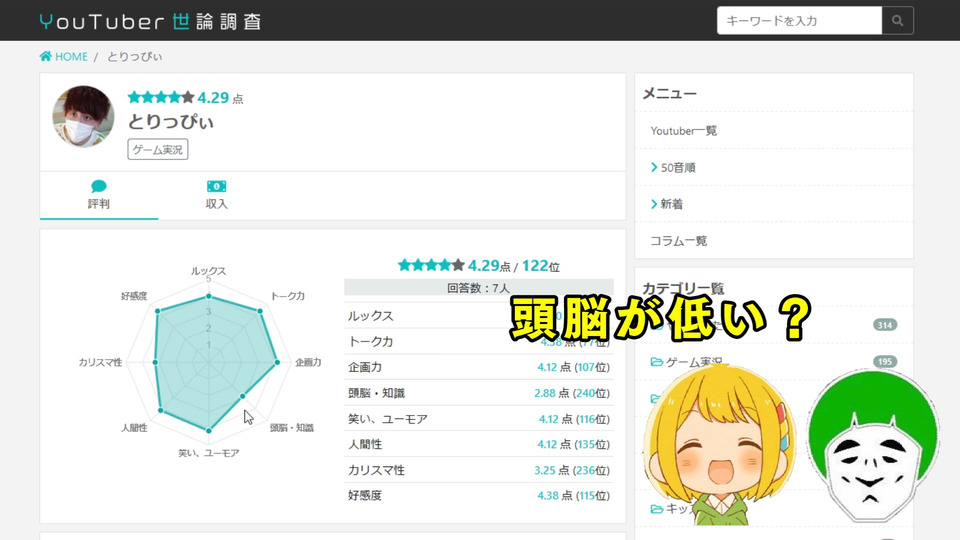Click the ゲーム実況 tag button

click(x=158, y=149)
